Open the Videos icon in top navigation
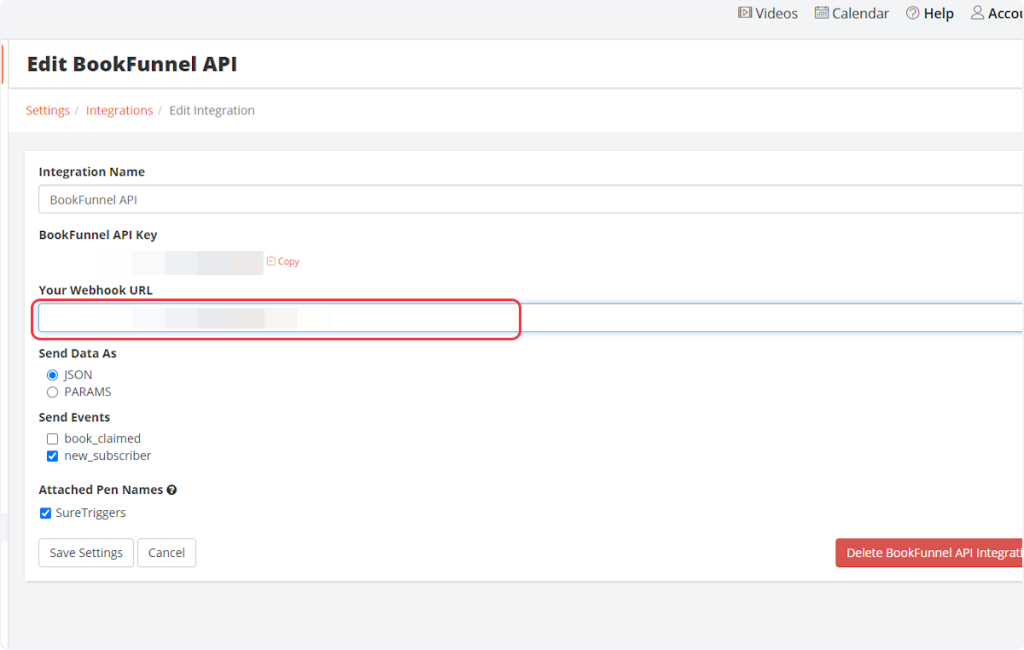Screen dimensions: 1024x650 [x=745, y=13]
